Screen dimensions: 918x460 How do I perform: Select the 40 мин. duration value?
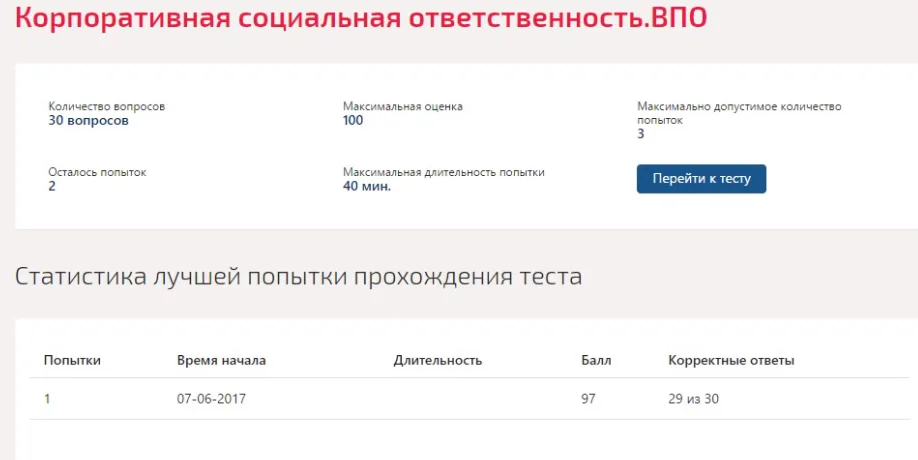(367, 187)
